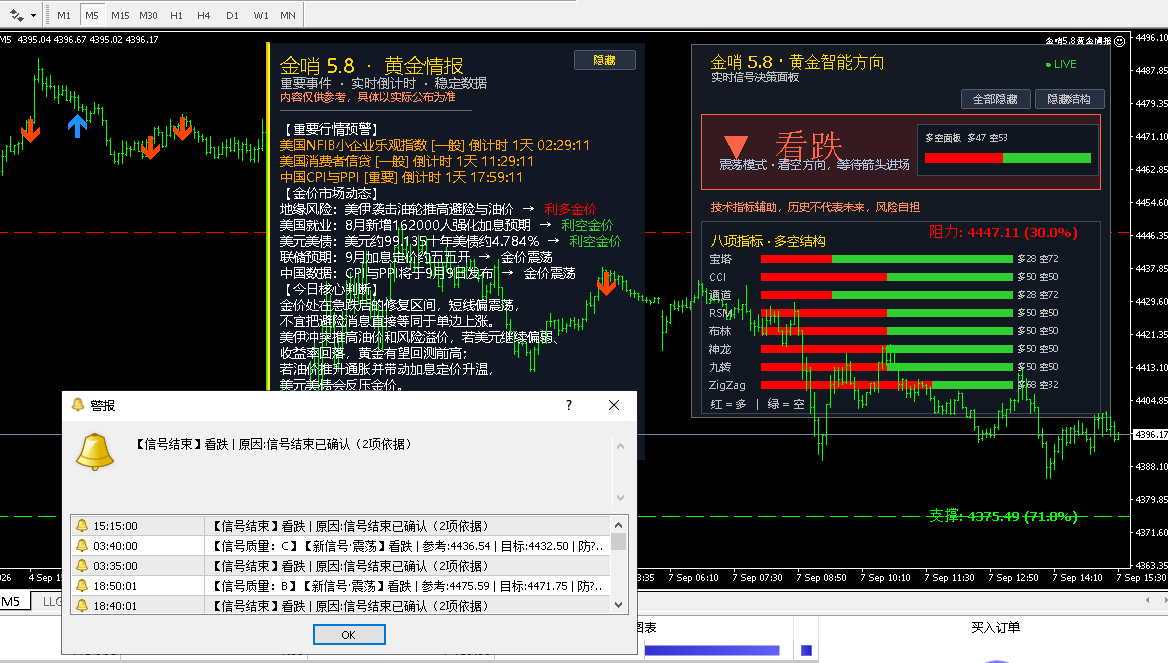Select the 03:35:00 alert row
The image size is (1168, 663).
pyautogui.click(x=341, y=566)
